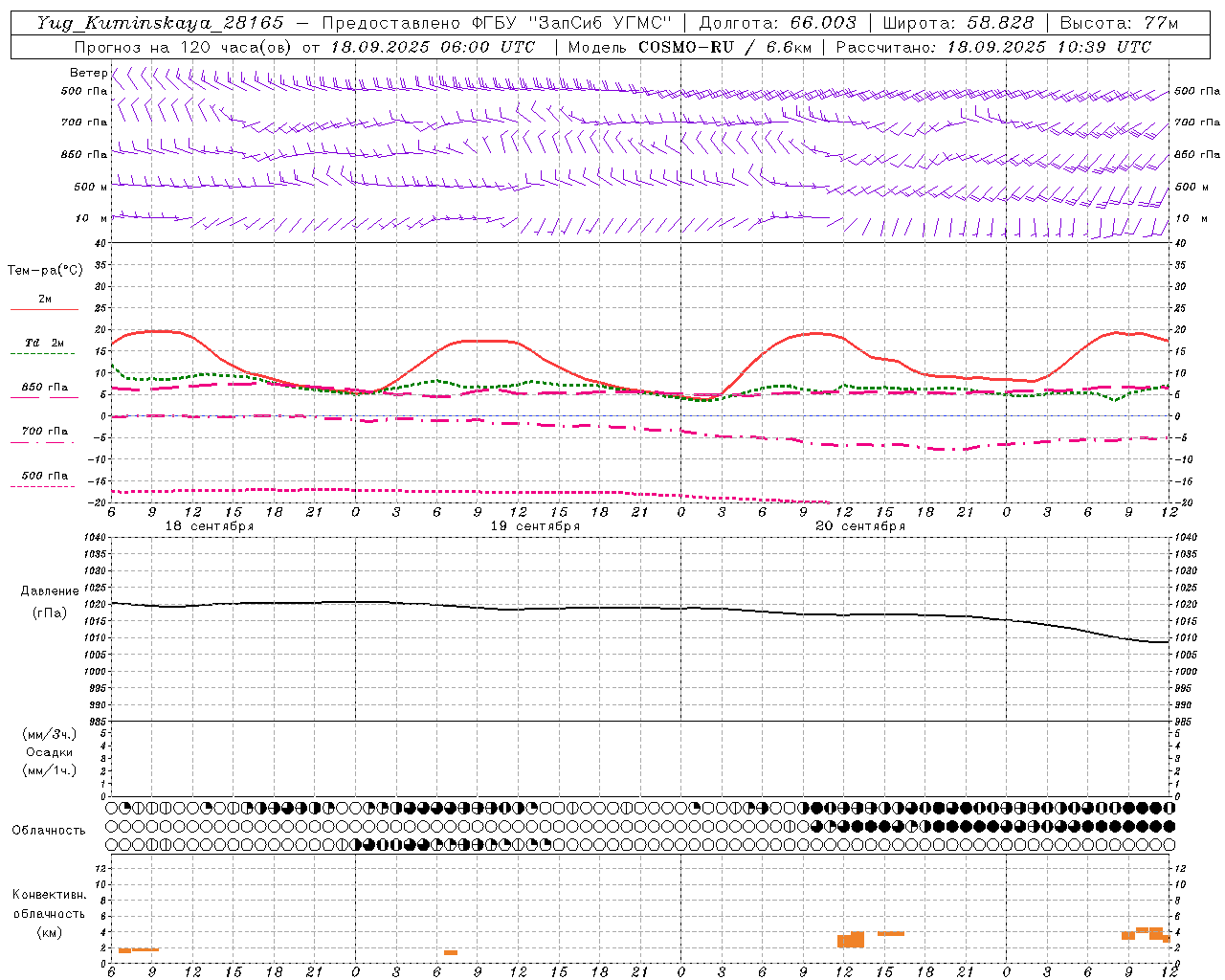The height and width of the screenshot is (980, 1225).
Task: Click the "Рассчитано: 18.09.2025 10:39 UTC" text
Action: point(993,47)
